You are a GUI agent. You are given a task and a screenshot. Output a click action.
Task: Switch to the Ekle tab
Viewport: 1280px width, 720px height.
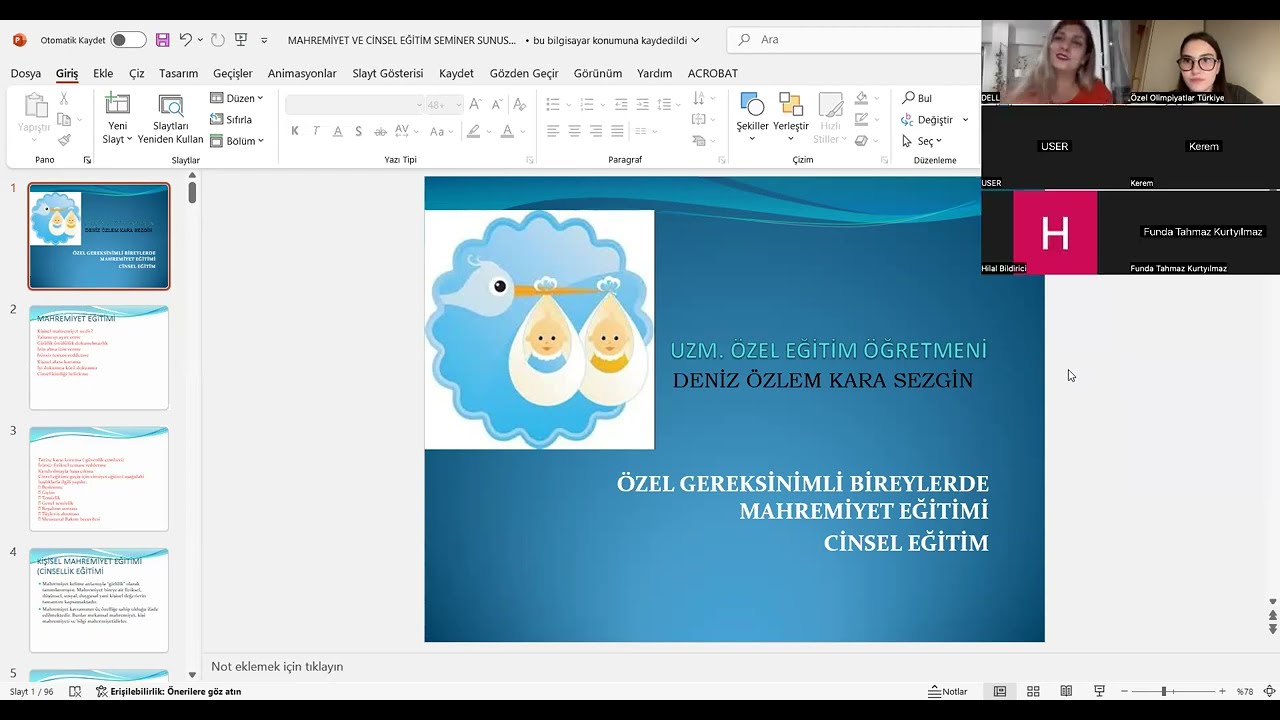click(x=103, y=73)
